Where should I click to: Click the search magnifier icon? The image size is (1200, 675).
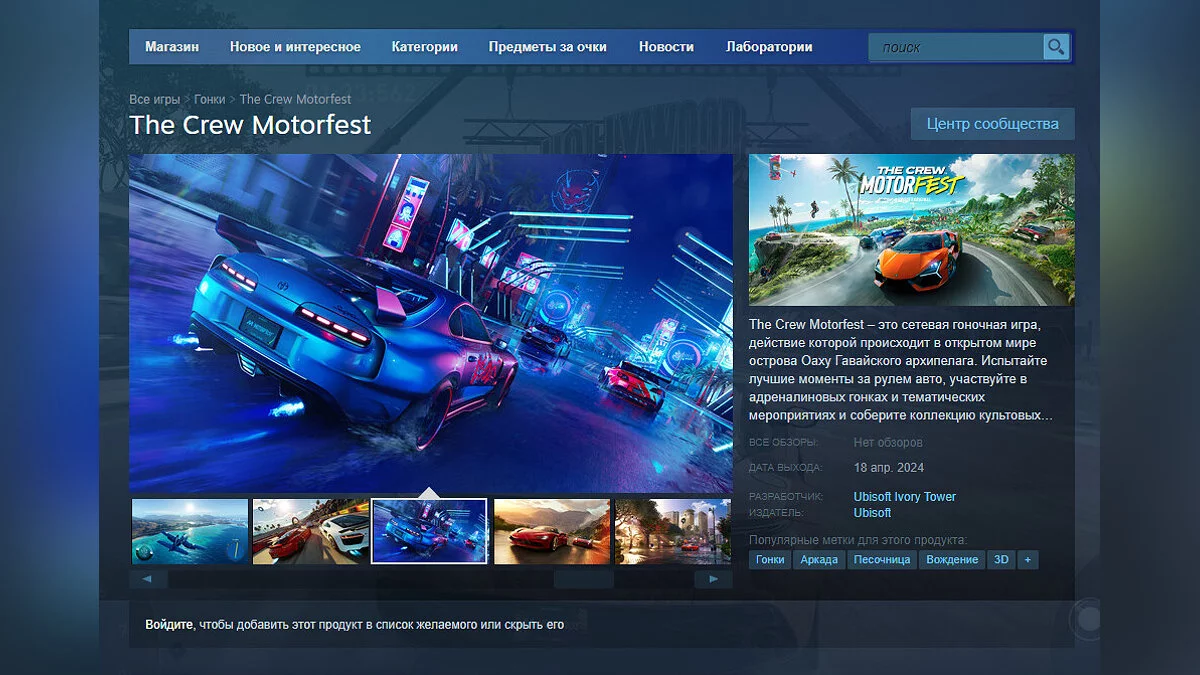(x=1056, y=47)
